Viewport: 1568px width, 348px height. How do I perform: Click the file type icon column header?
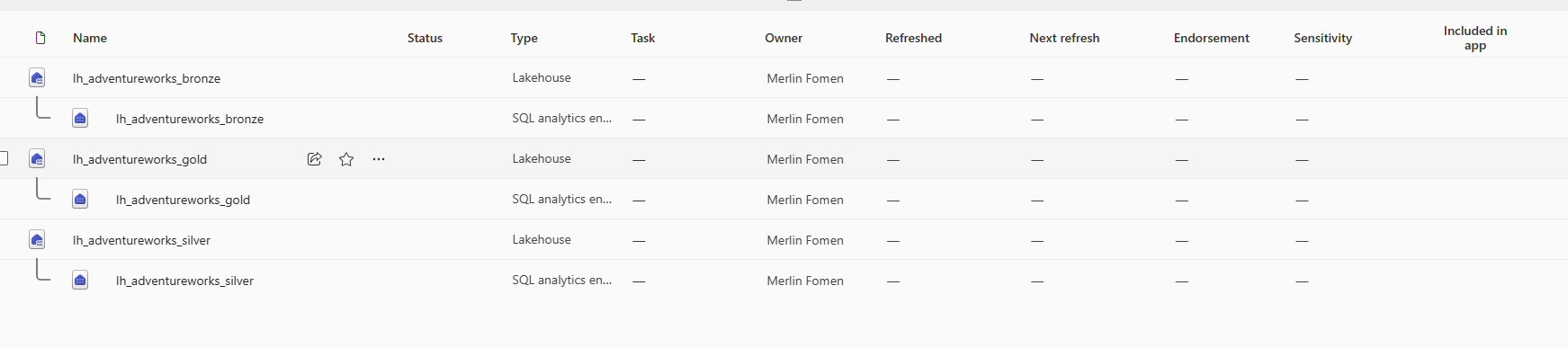[40, 38]
